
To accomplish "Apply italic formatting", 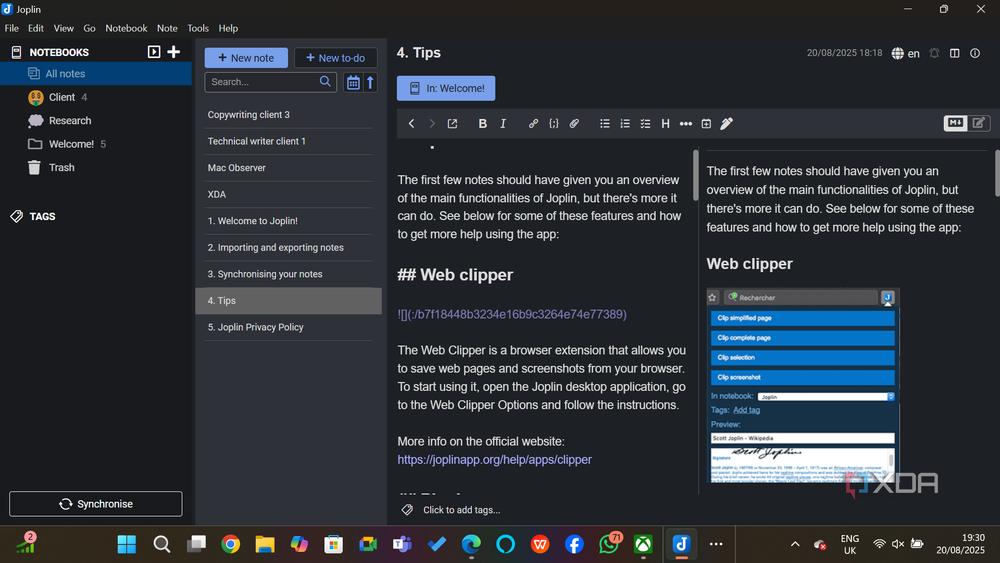I will [x=503, y=124].
